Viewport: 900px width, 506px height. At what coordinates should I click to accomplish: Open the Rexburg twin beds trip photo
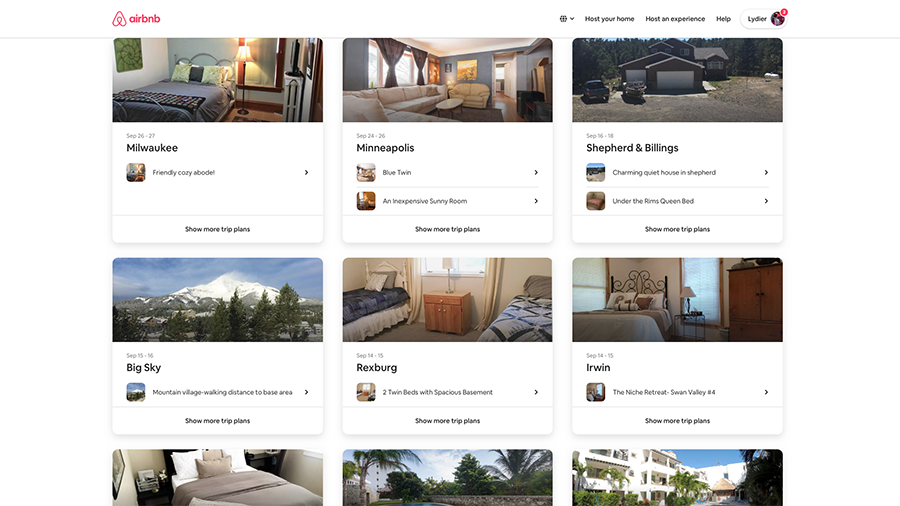[x=448, y=299]
